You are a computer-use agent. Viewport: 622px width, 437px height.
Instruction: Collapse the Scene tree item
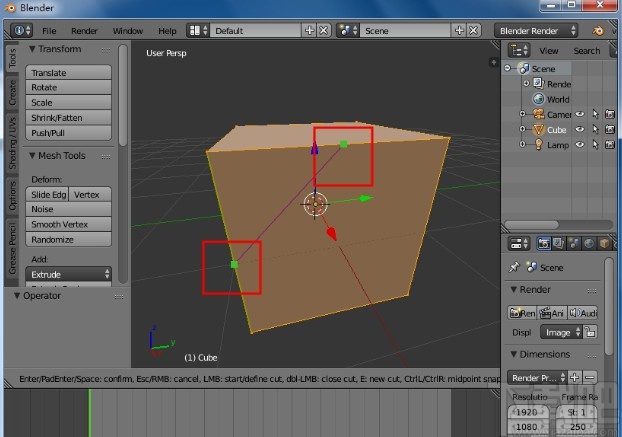pyautogui.click(x=508, y=68)
